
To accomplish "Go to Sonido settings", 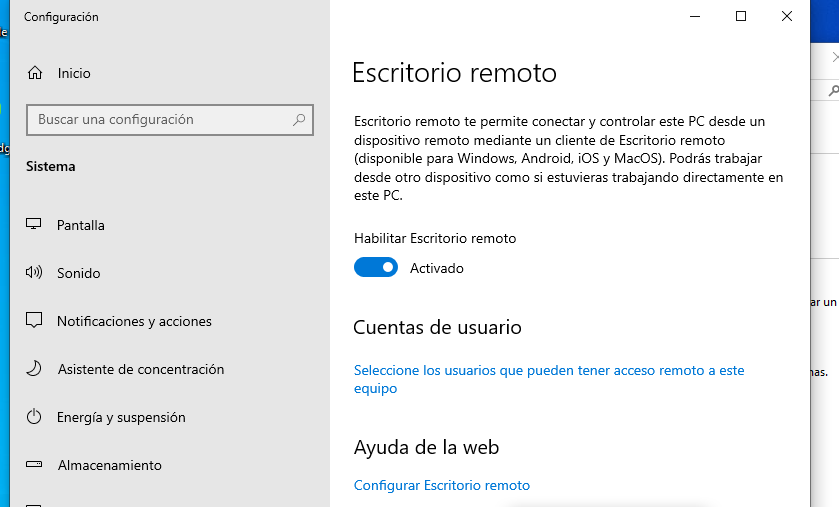I will pyautogui.click(x=170, y=273).
